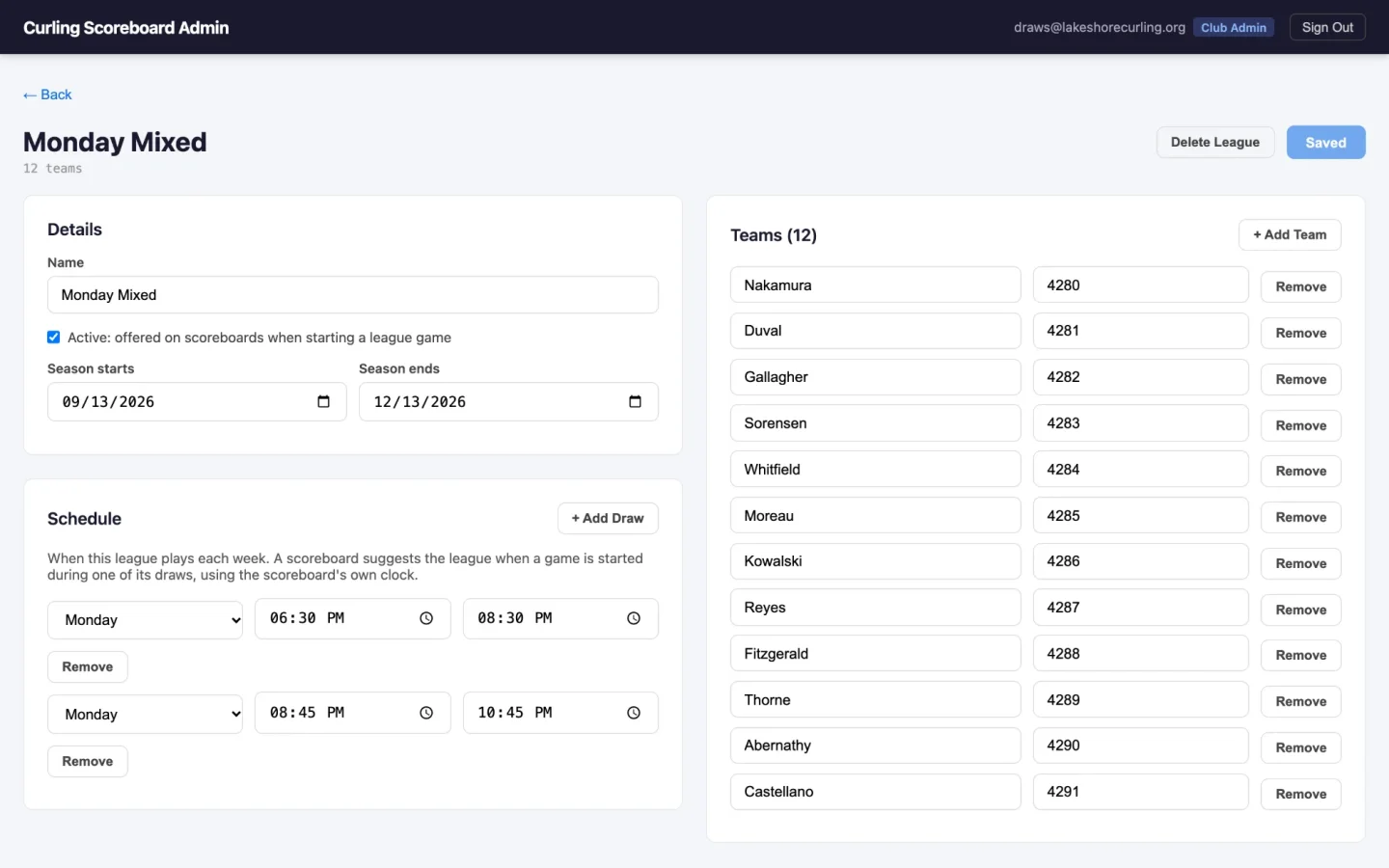Open the Season ends calendar picker icon
The image size is (1389, 868).
pos(635,402)
